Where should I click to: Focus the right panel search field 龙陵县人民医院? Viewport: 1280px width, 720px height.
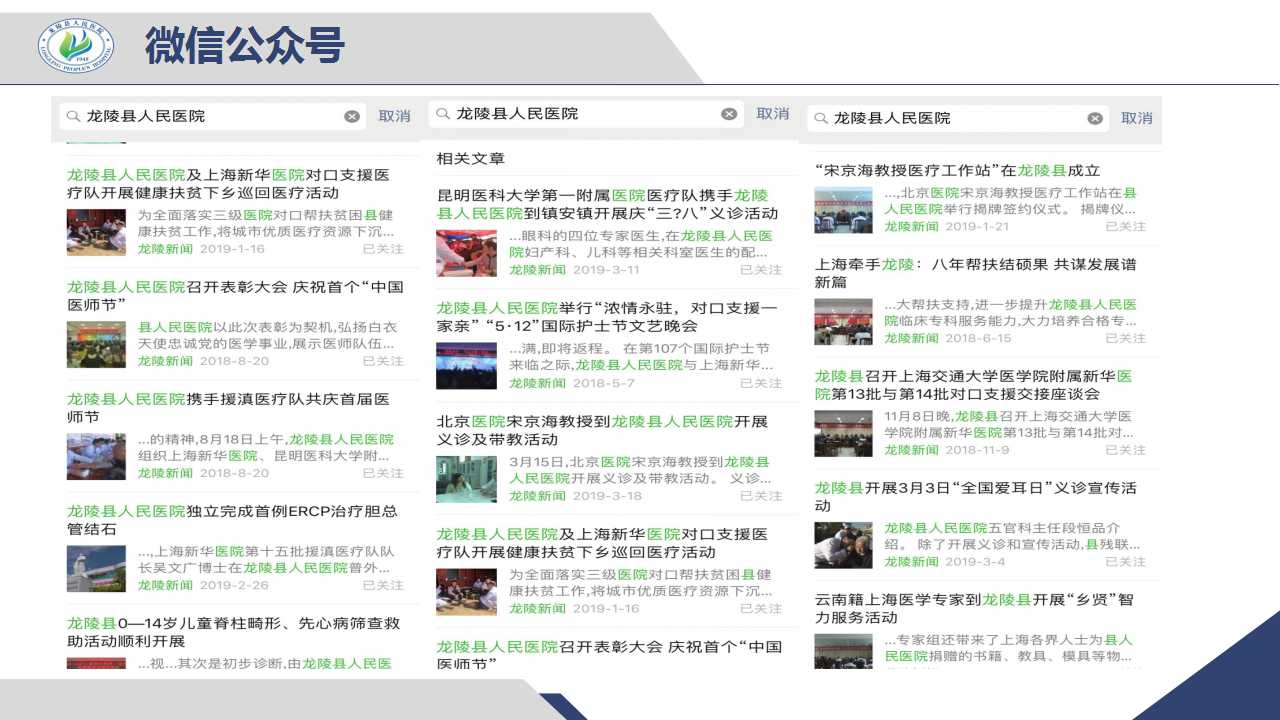958,118
